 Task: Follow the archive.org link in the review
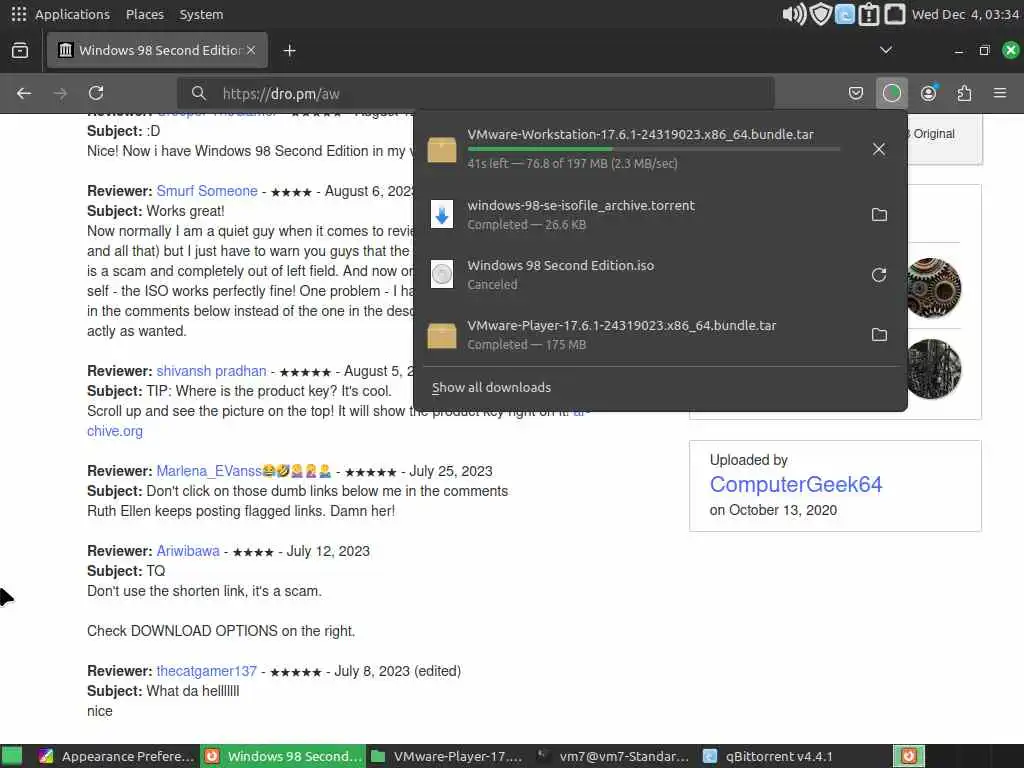point(115,431)
